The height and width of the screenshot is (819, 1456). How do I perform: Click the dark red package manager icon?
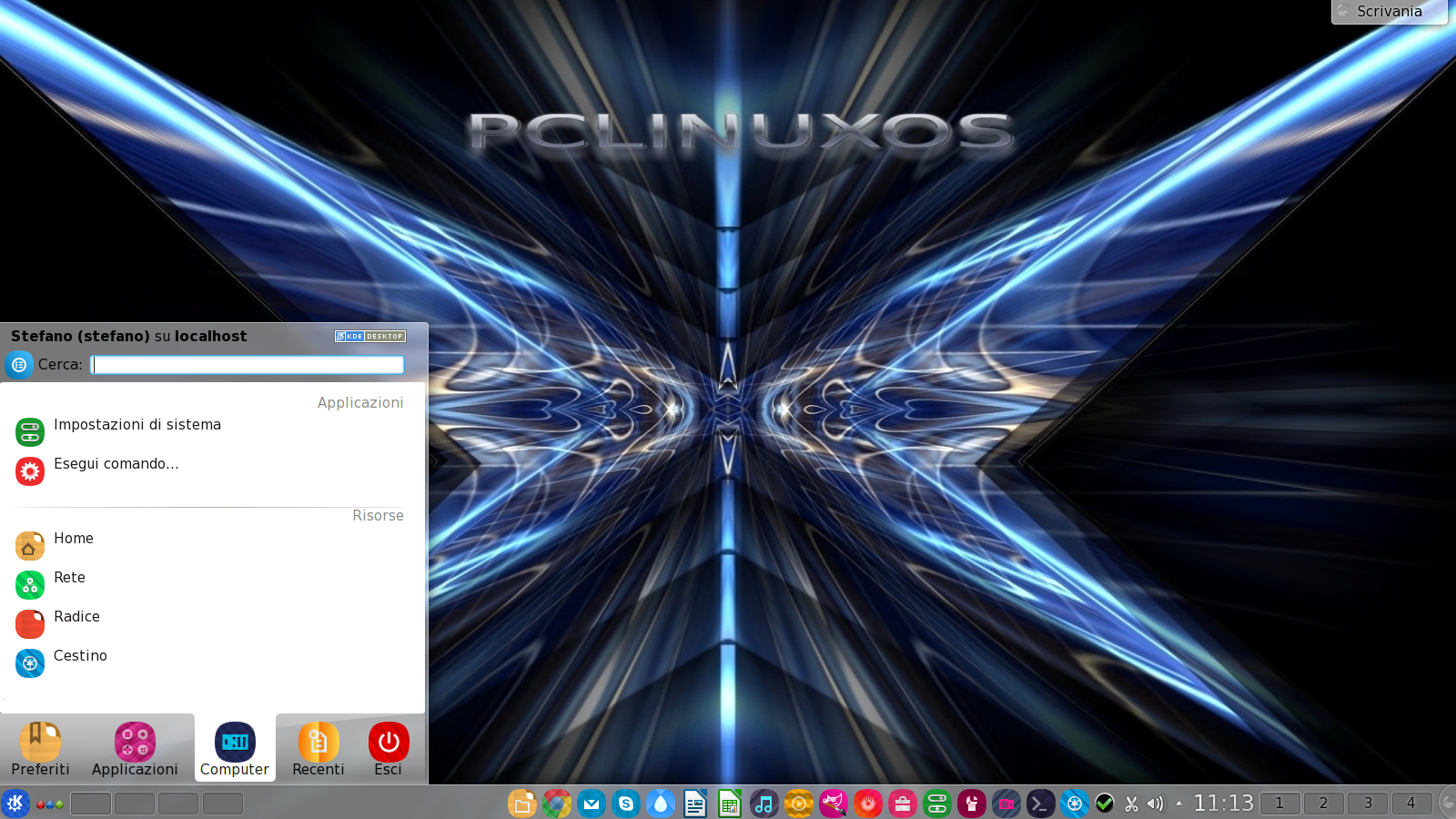click(971, 804)
